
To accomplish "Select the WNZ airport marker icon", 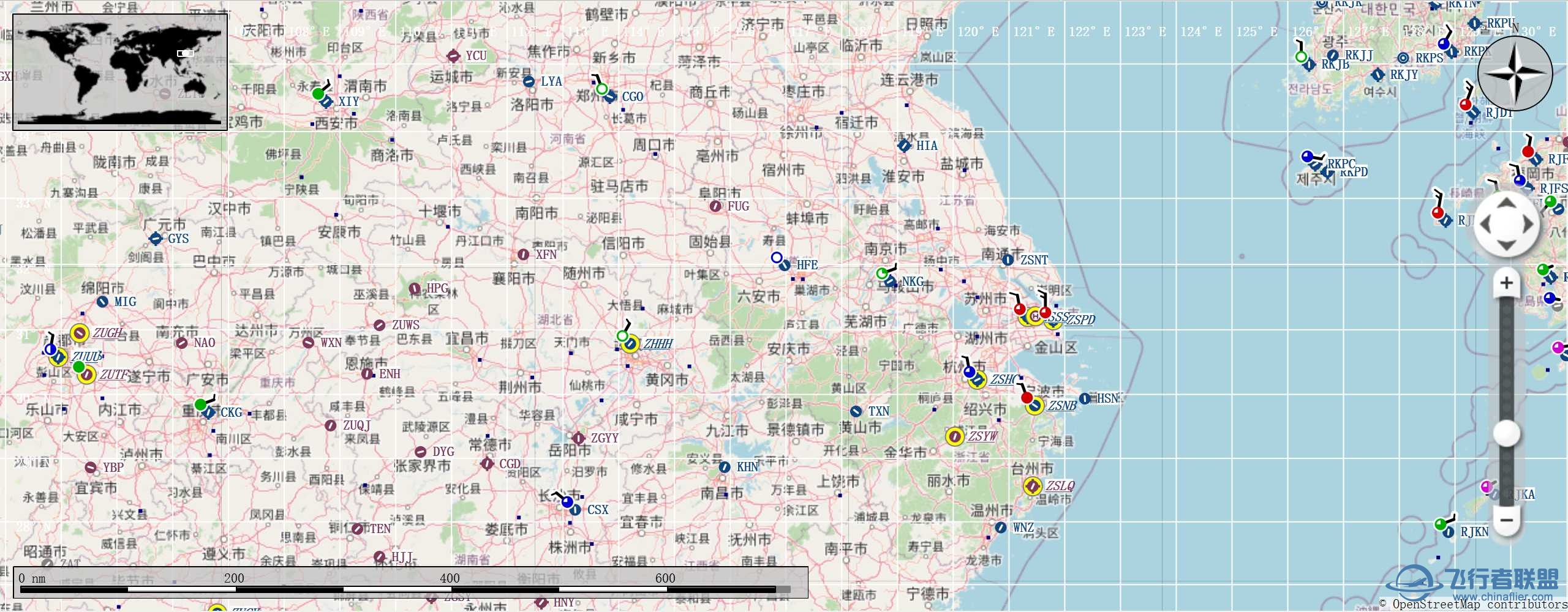I will [x=1001, y=528].
